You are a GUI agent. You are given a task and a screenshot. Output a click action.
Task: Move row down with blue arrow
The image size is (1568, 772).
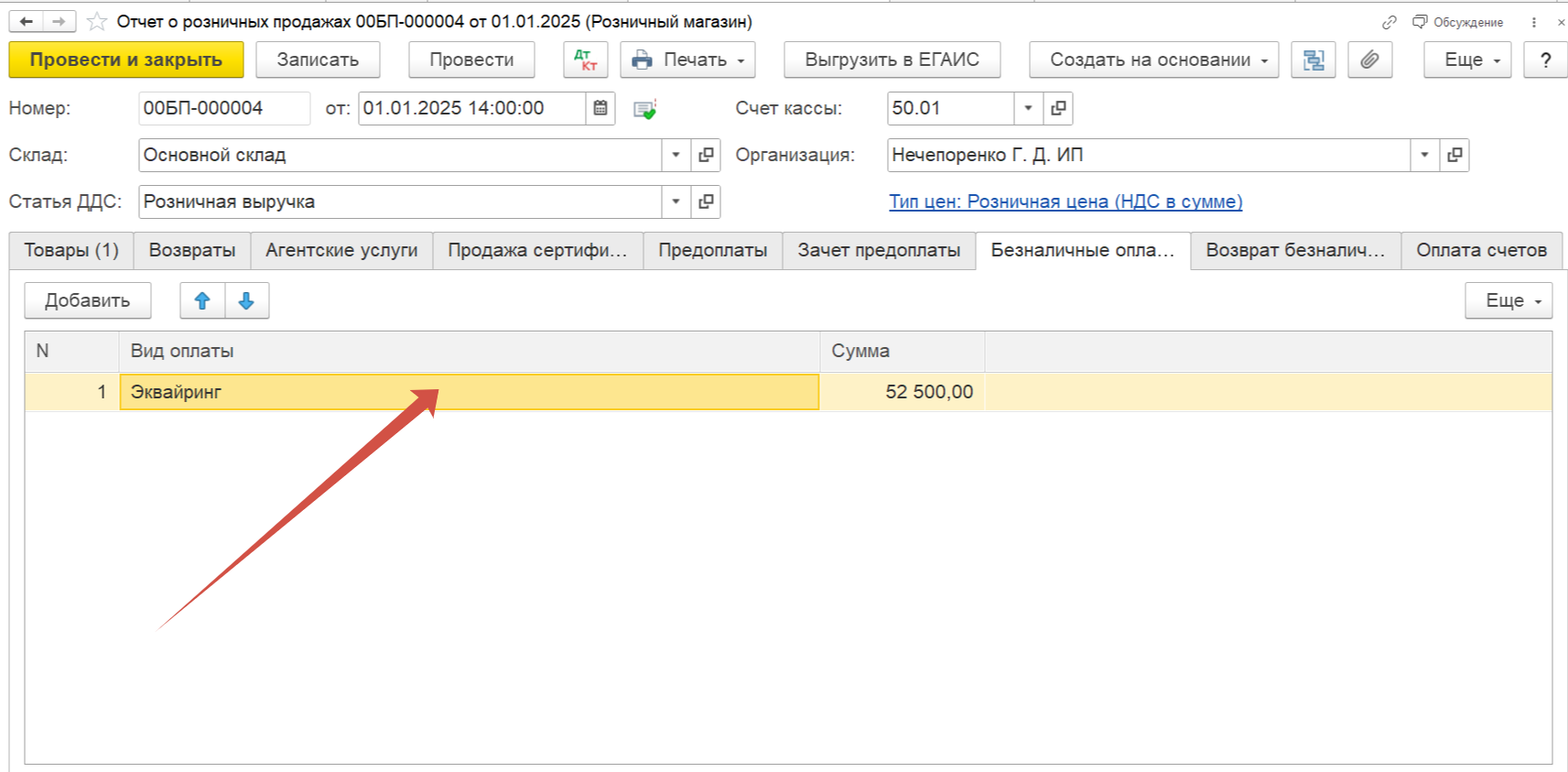(246, 300)
